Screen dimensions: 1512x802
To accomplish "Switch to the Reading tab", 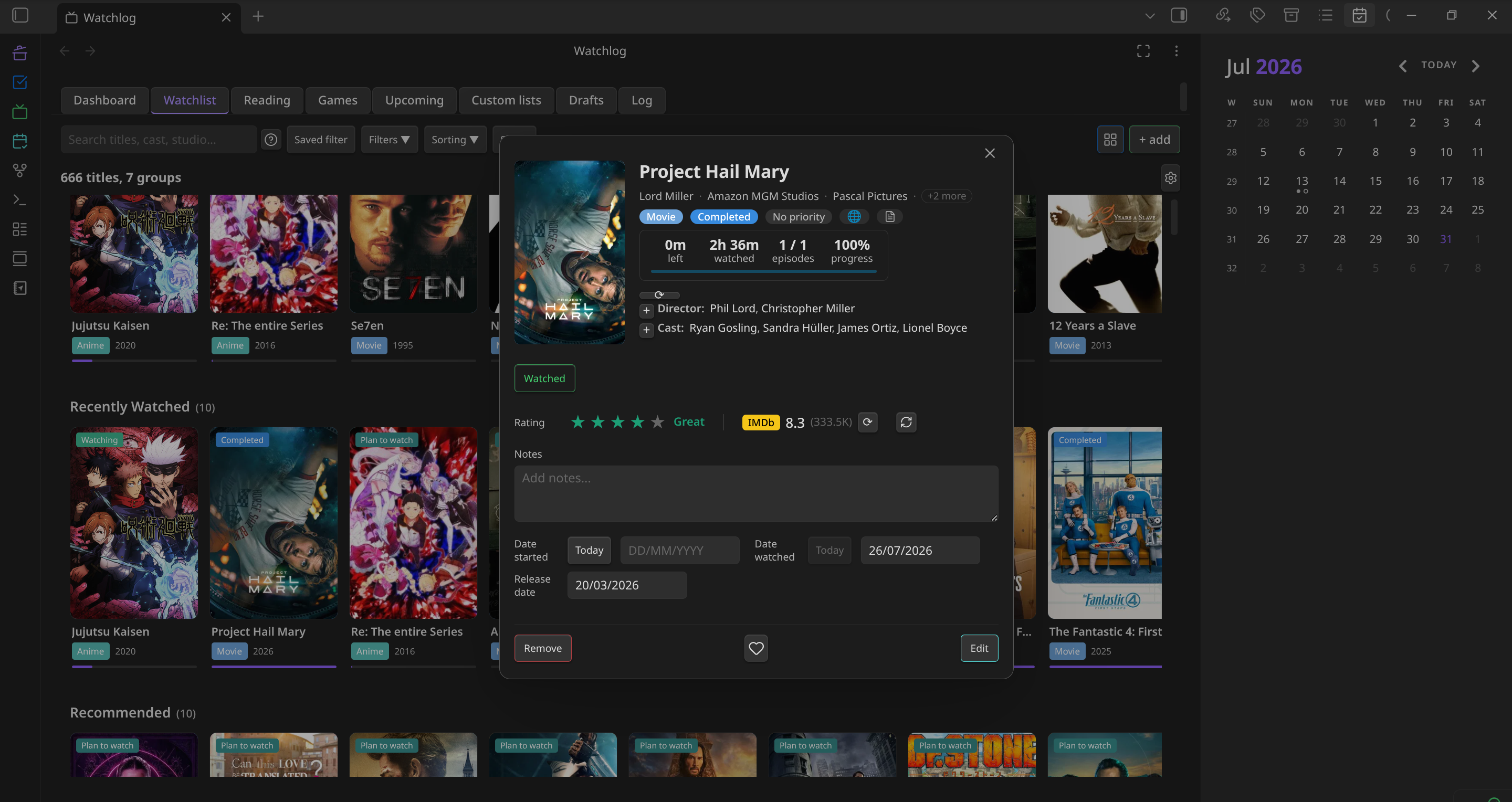I will (x=267, y=100).
